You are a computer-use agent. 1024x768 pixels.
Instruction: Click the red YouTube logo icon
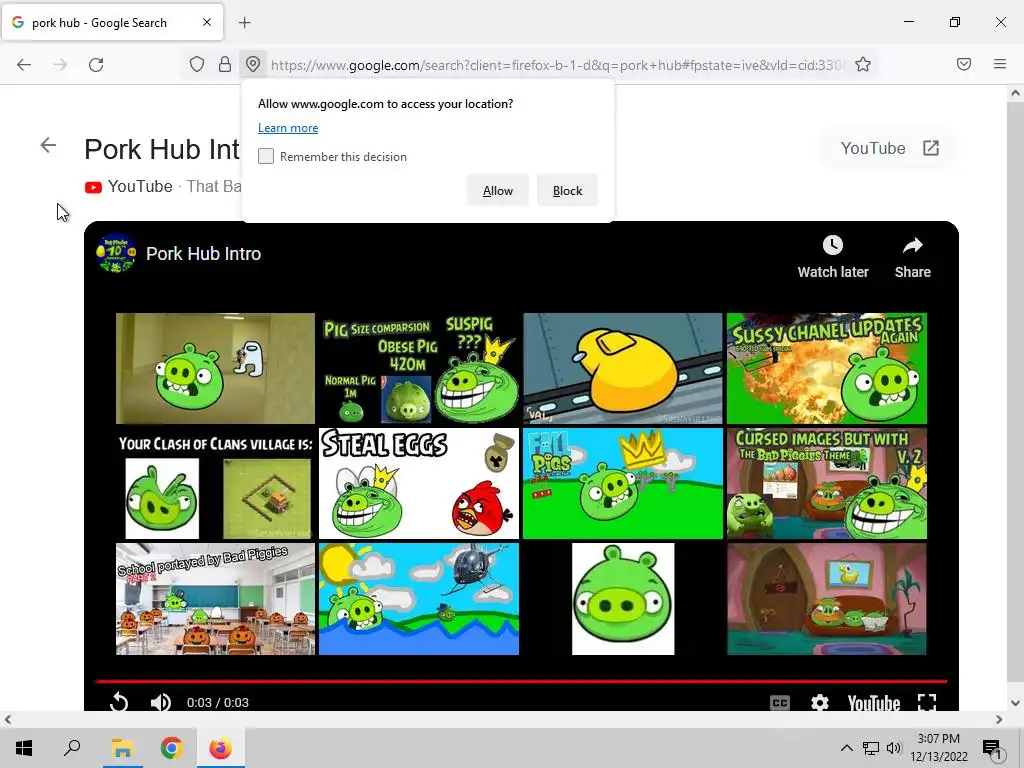click(93, 187)
